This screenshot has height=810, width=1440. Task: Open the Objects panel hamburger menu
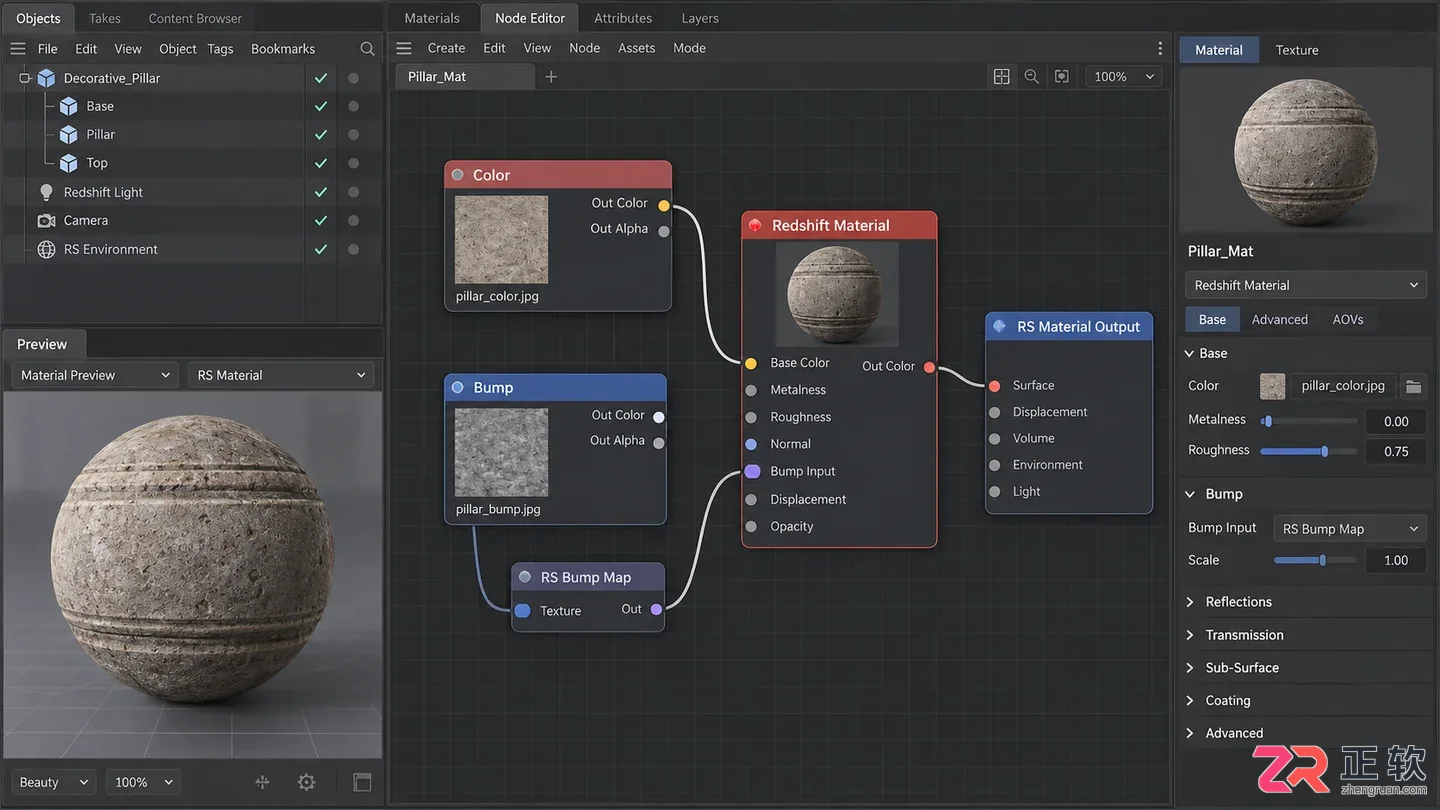[18, 48]
